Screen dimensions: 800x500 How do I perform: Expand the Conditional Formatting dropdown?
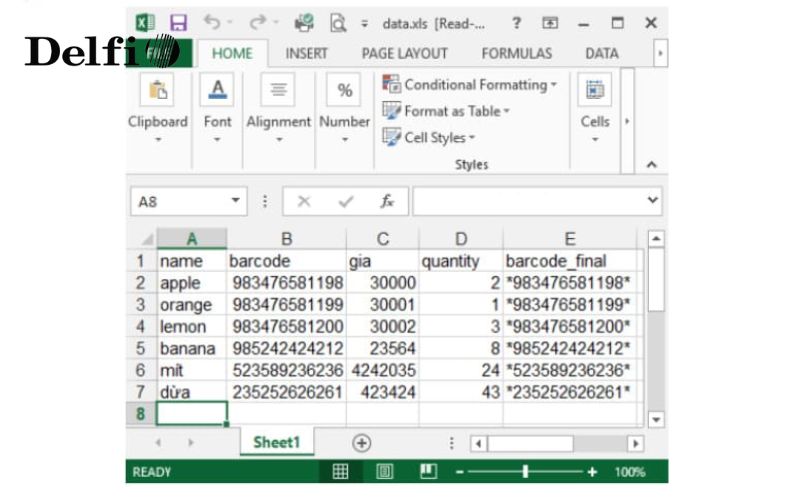coord(470,85)
